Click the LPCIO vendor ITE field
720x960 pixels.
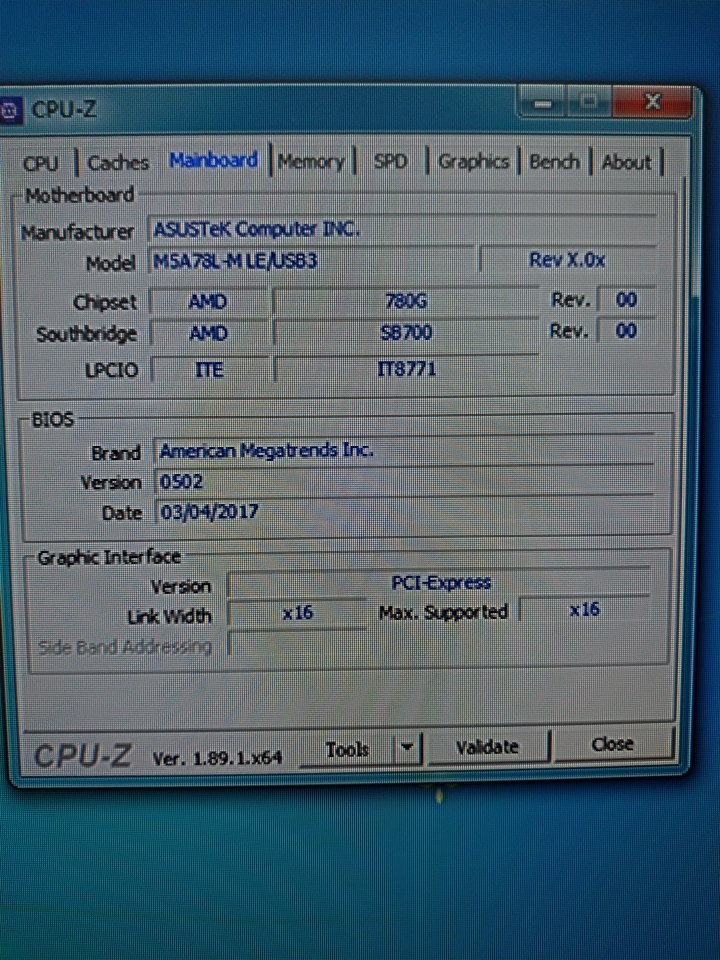click(x=209, y=370)
